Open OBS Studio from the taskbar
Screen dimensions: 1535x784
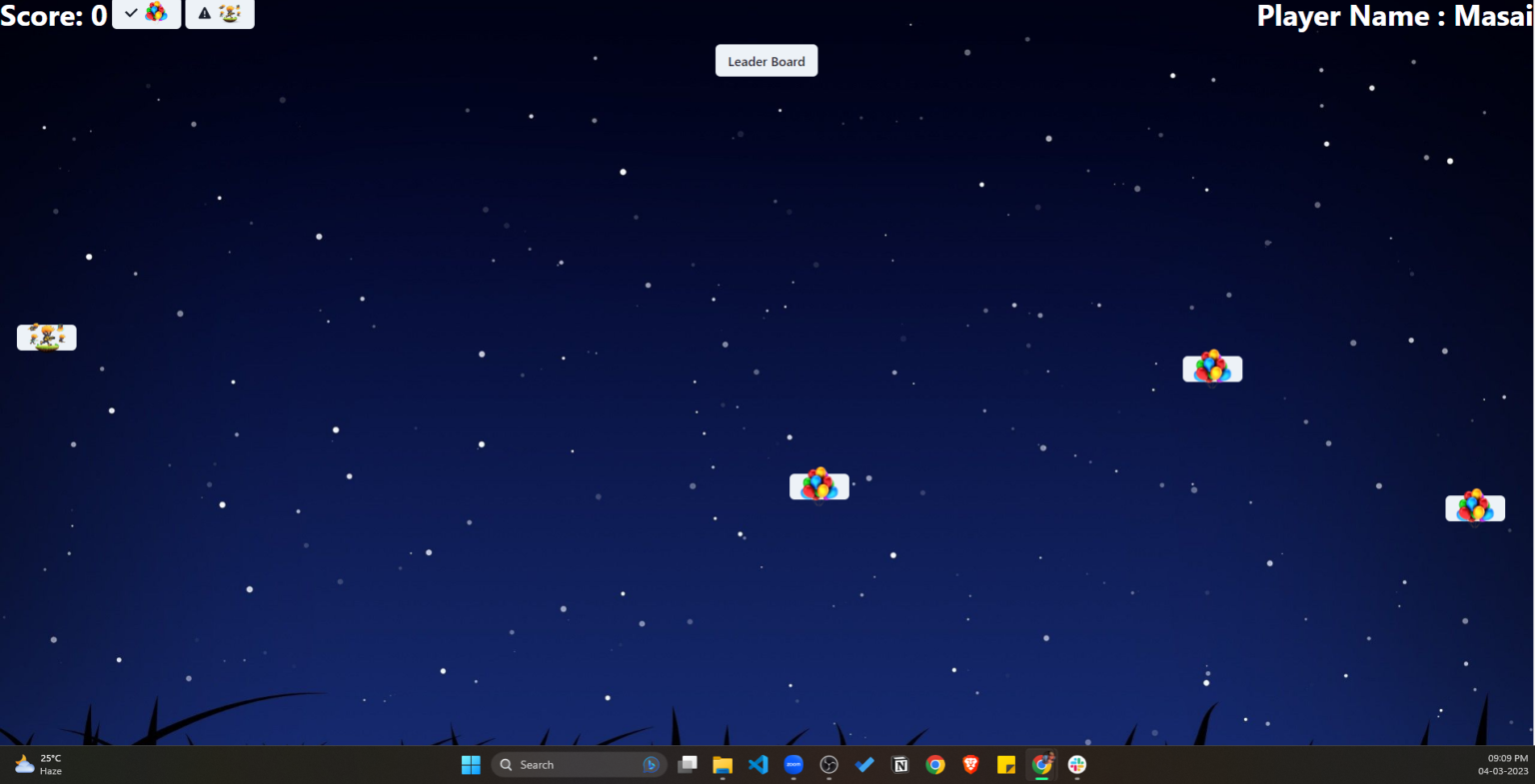tap(828, 764)
